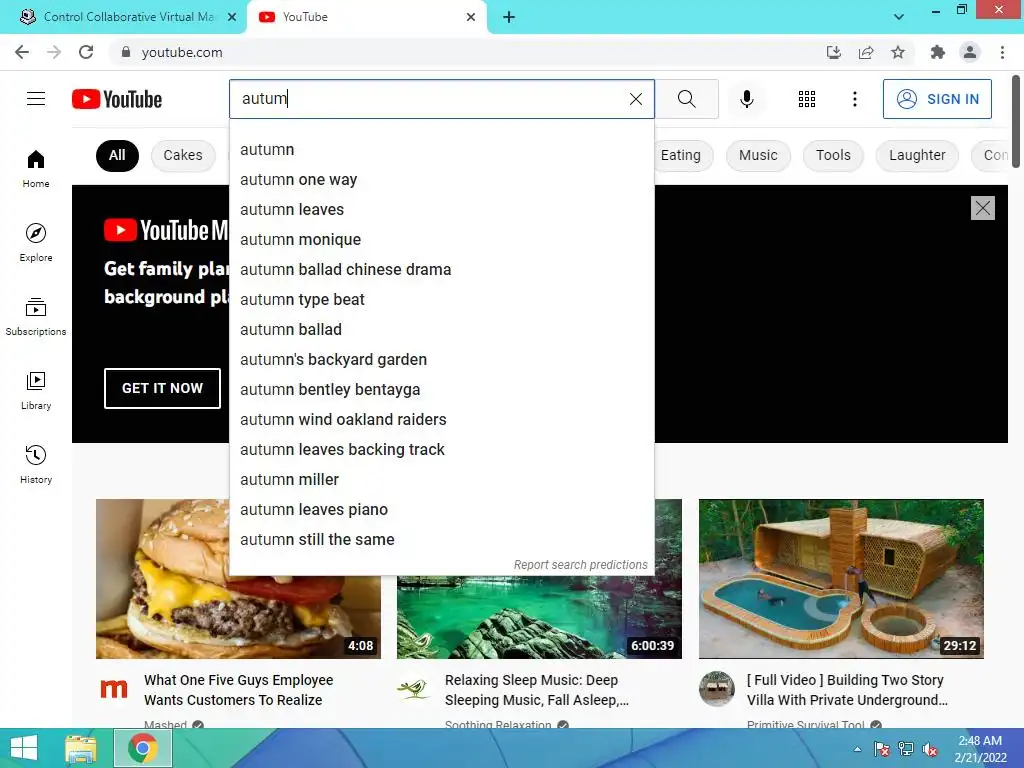Choose suggestion 'autumn ballad chinese drama'
This screenshot has height=768, width=1024.
pos(441,270)
